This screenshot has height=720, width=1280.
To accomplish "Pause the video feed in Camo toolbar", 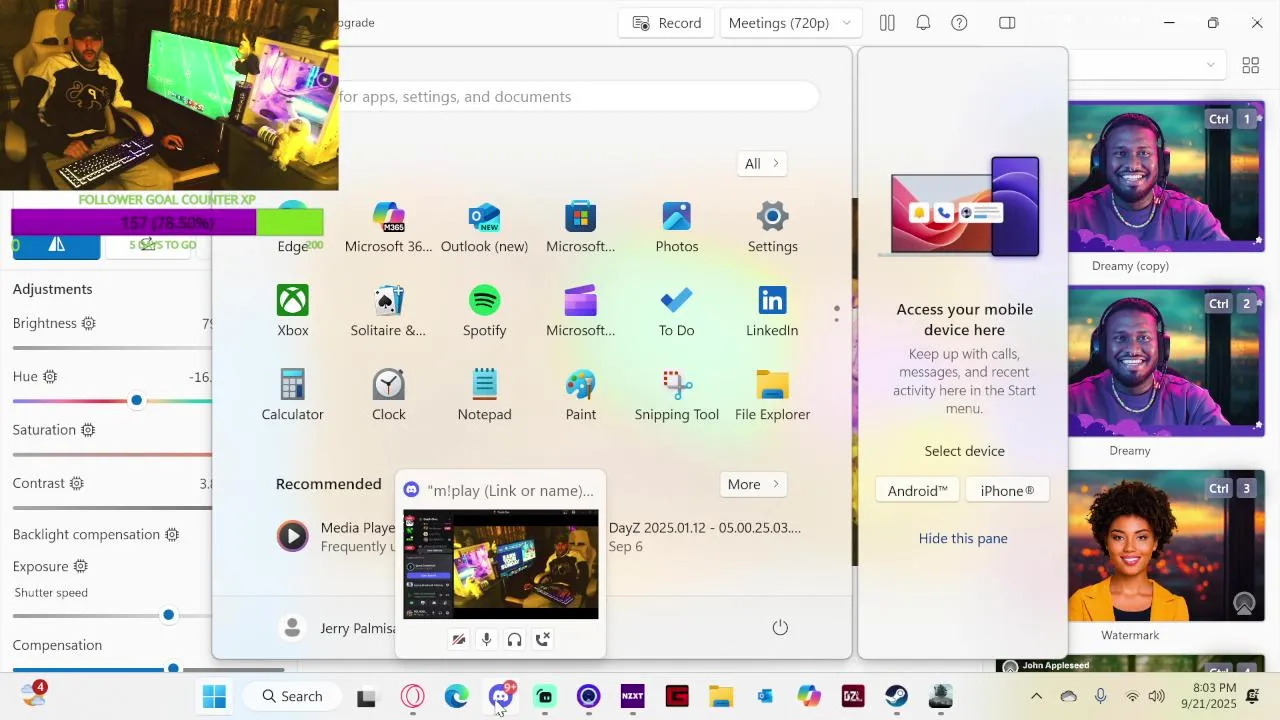I will point(886,23).
